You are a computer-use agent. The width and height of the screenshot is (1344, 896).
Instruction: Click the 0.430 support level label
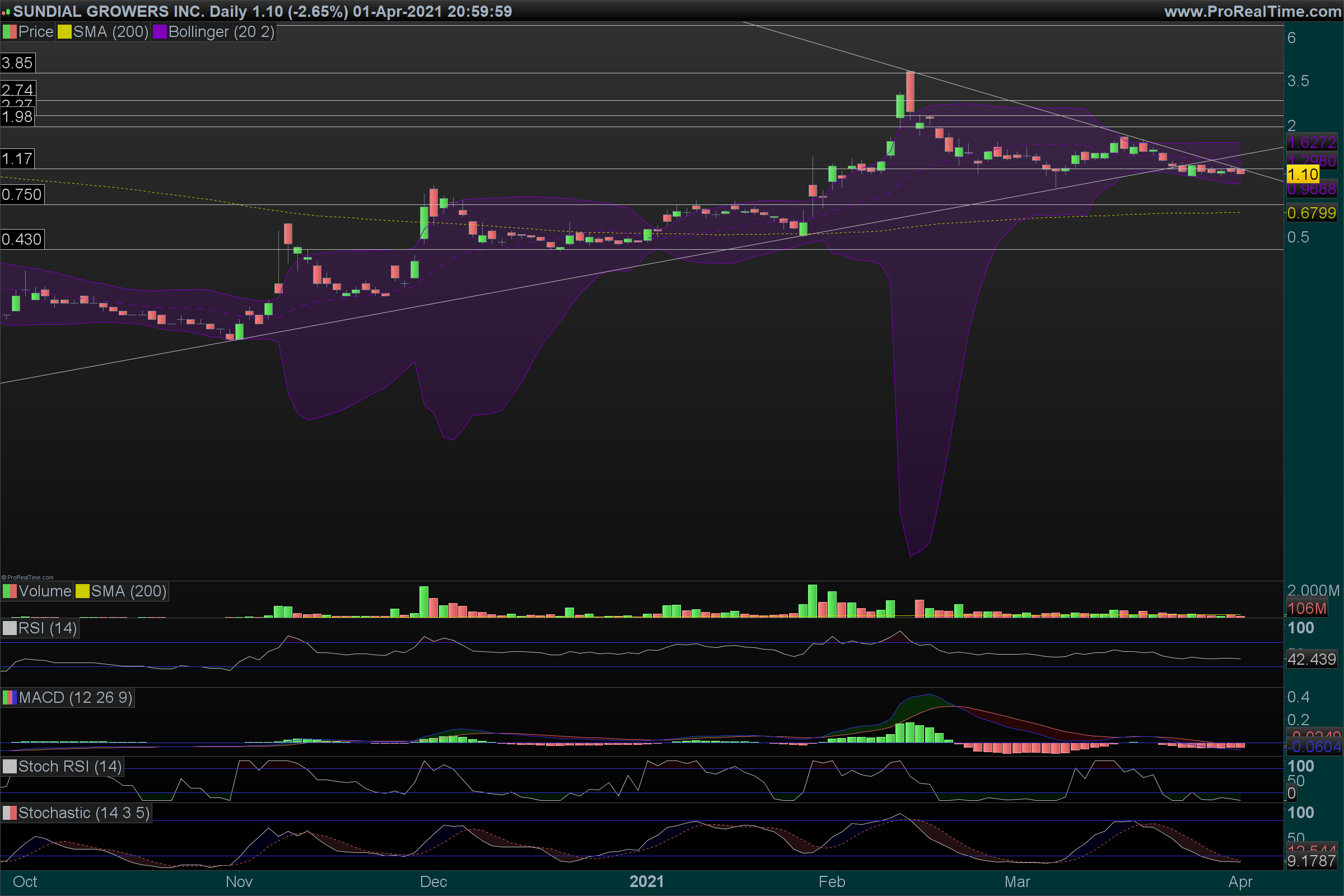22,240
